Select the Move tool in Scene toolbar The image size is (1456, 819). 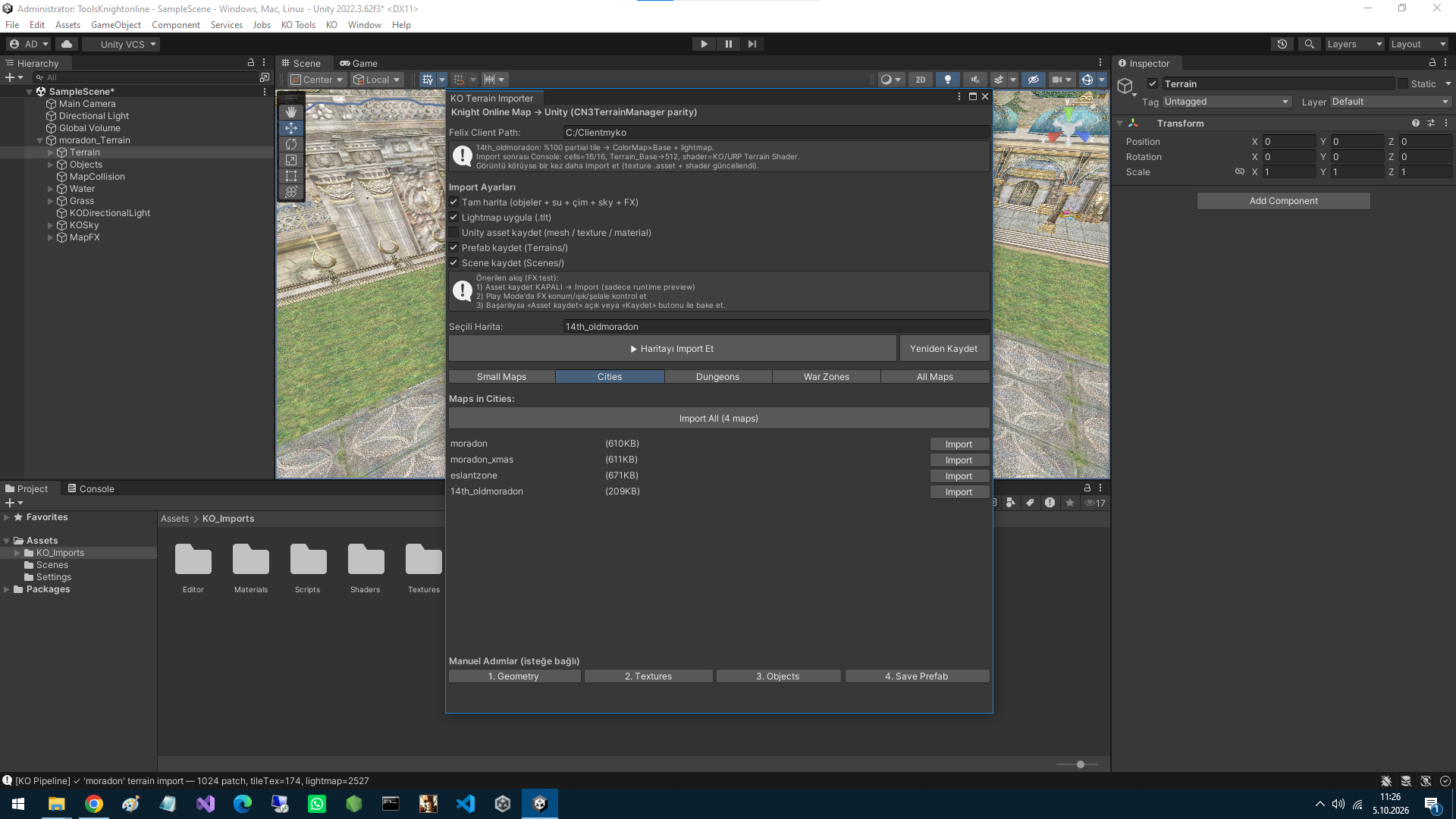point(291,128)
